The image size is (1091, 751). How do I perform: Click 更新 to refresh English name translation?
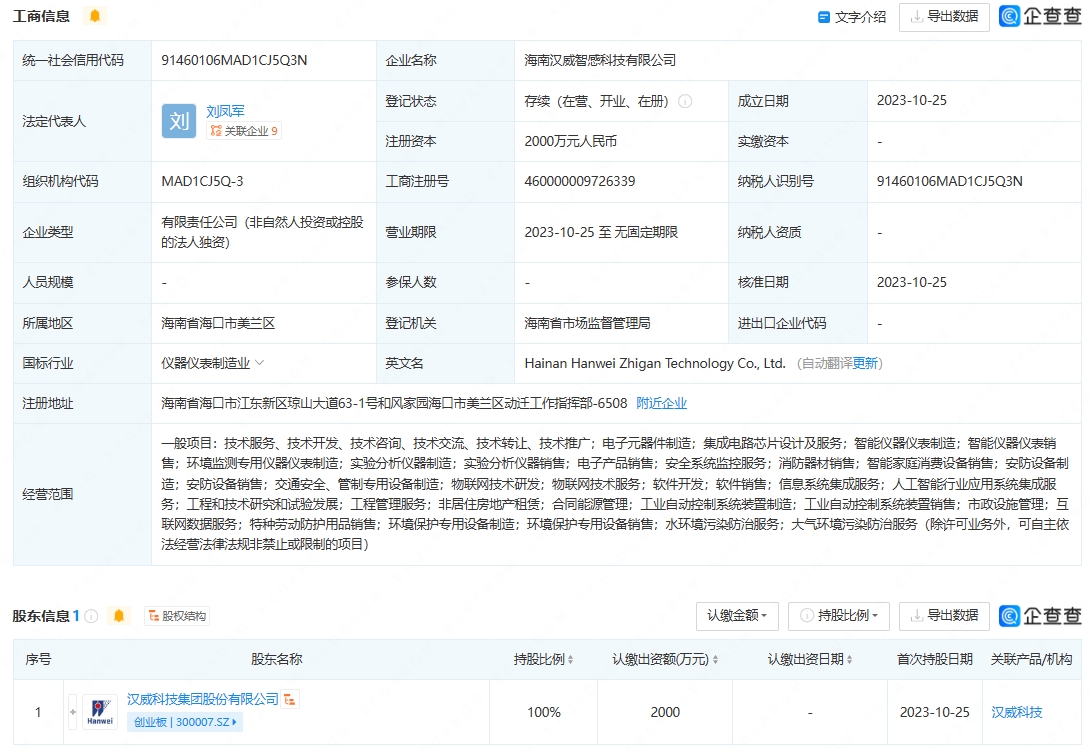pyautogui.click(x=865, y=363)
